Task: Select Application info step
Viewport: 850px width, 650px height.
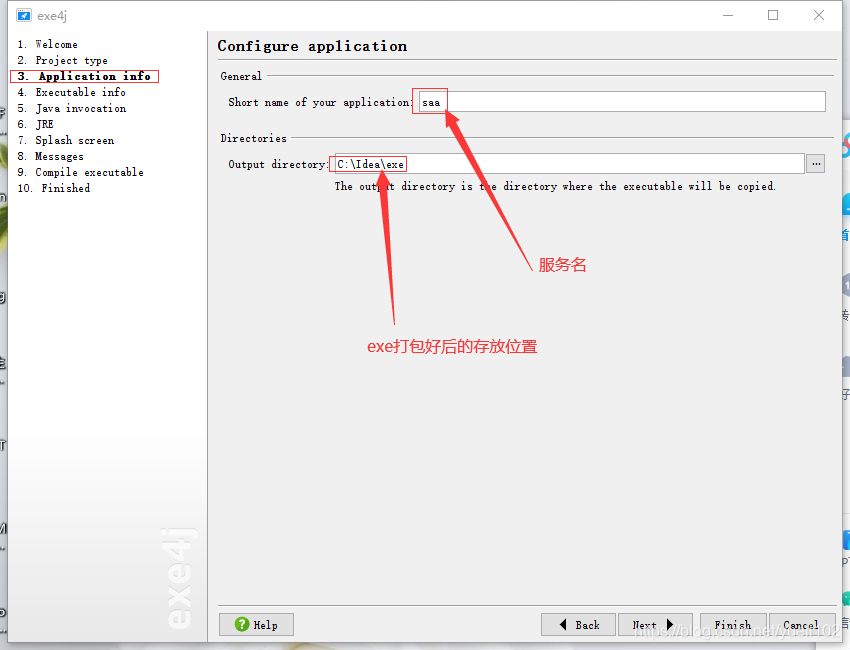Action: [x=84, y=76]
